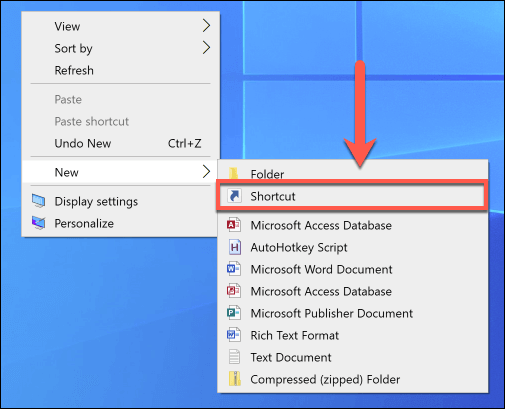The height and width of the screenshot is (409, 505).
Task: Click the greyed-out Paste entry above Paste shortcut
Action: click(x=121, y=99)
